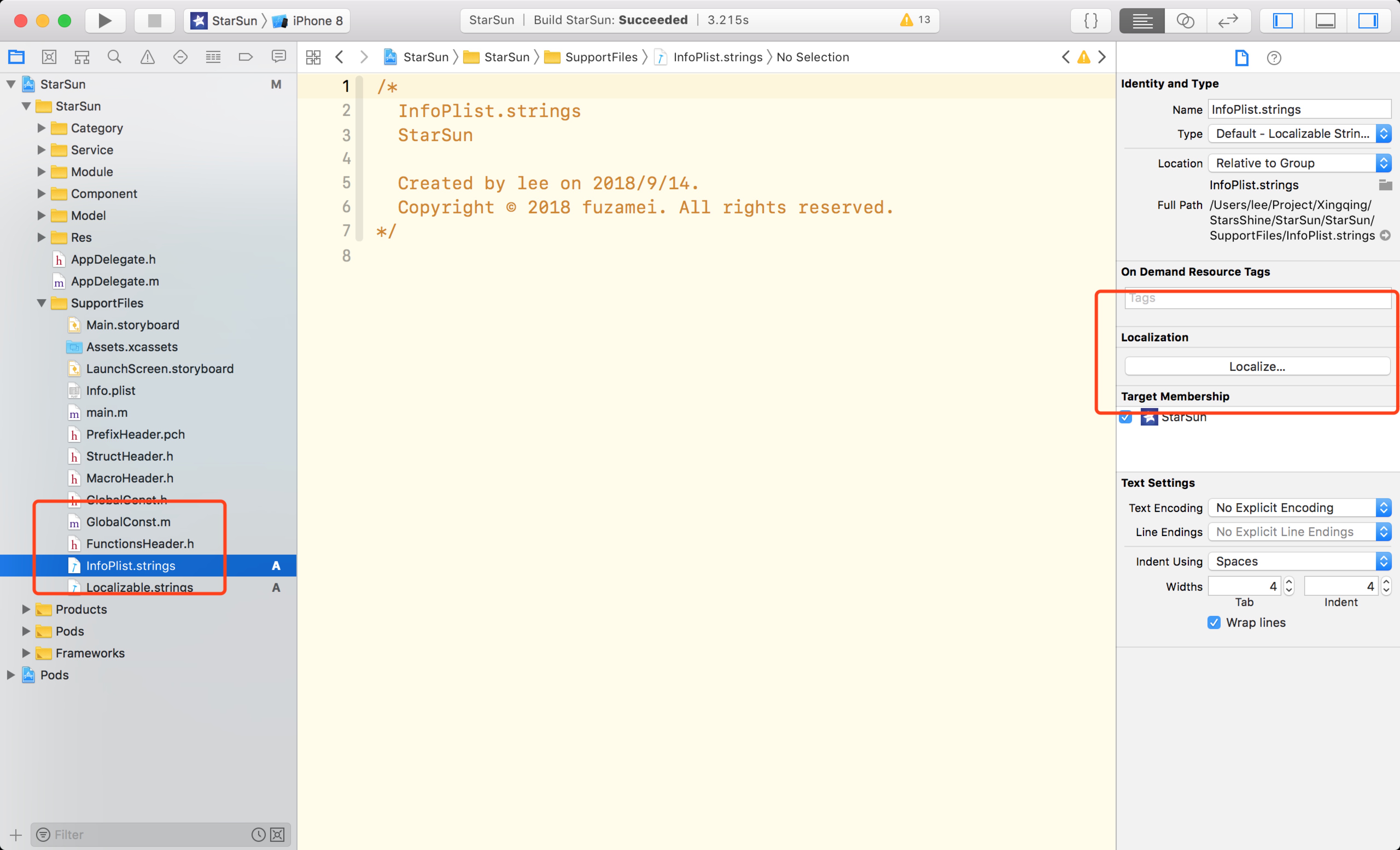
Task: Expand the Category folder
Action: pos(41,128)
